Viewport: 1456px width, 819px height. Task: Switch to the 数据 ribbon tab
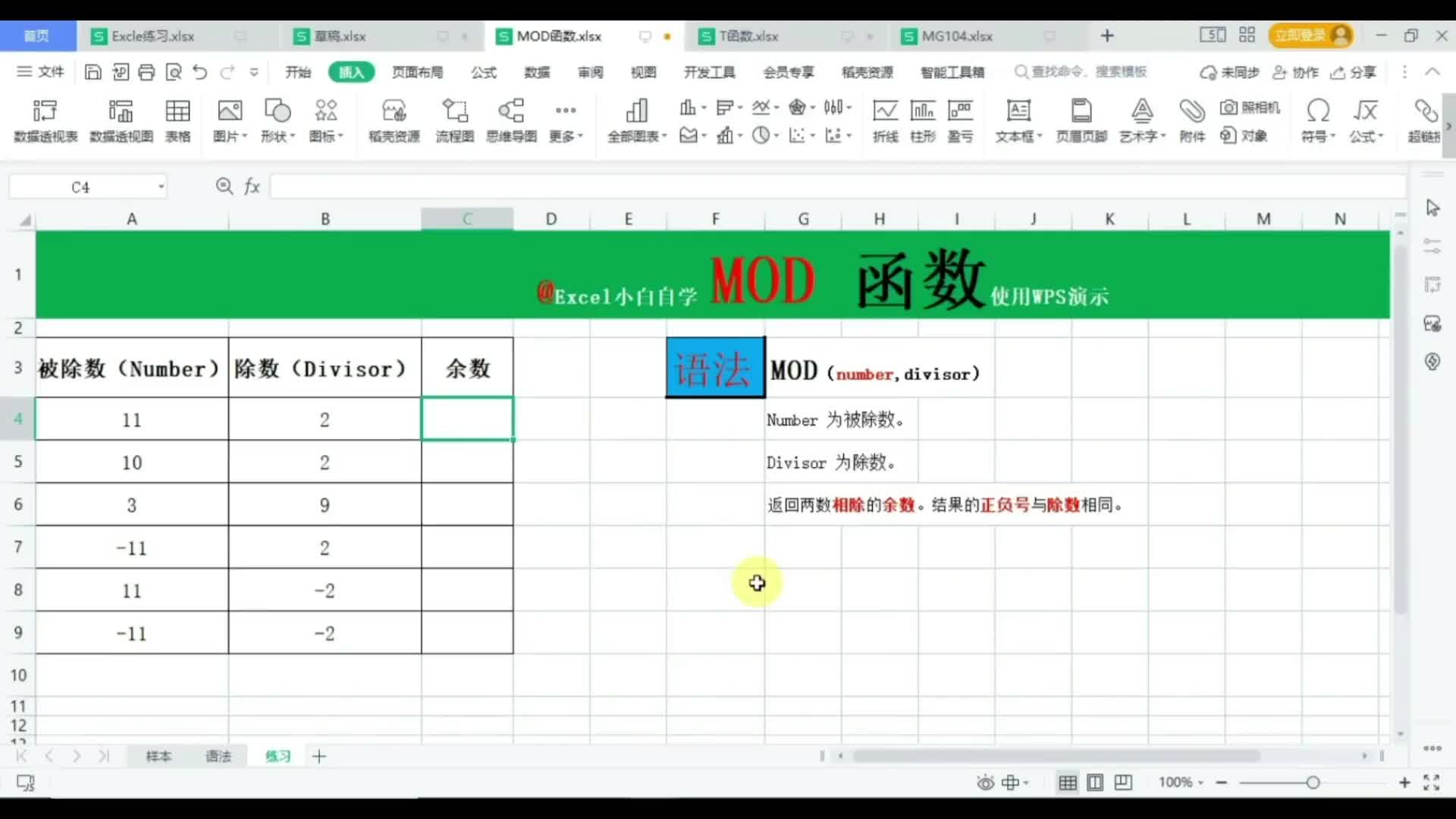point(537,71)
